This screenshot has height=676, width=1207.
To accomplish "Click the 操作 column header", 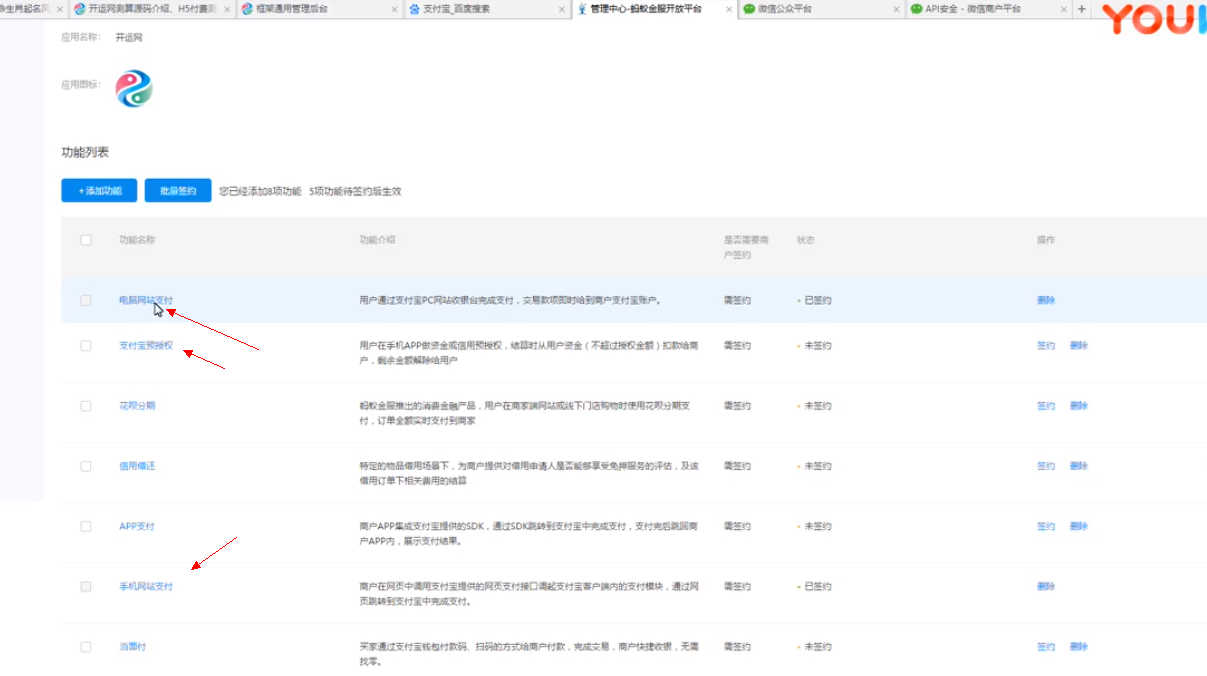I will point(1046,240).
